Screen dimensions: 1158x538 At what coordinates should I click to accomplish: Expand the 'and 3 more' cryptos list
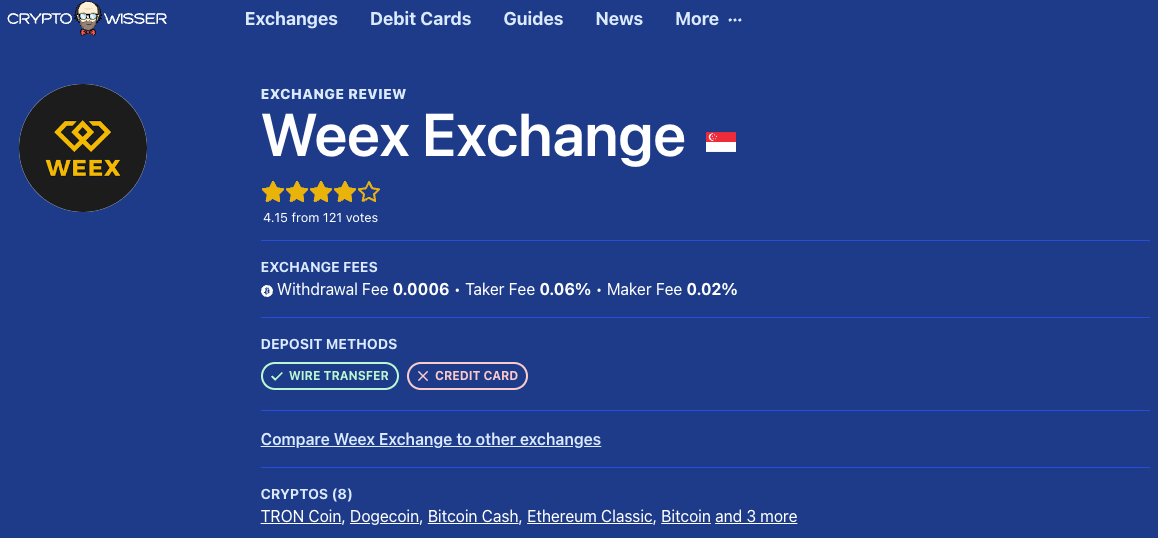756,517
